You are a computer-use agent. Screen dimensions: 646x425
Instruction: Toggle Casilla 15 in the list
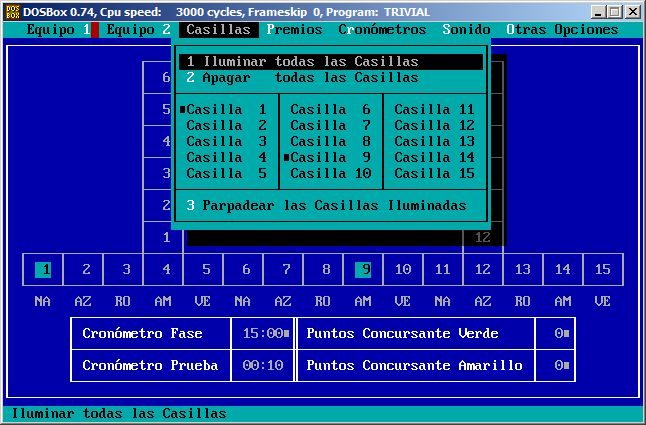(434, 173)
